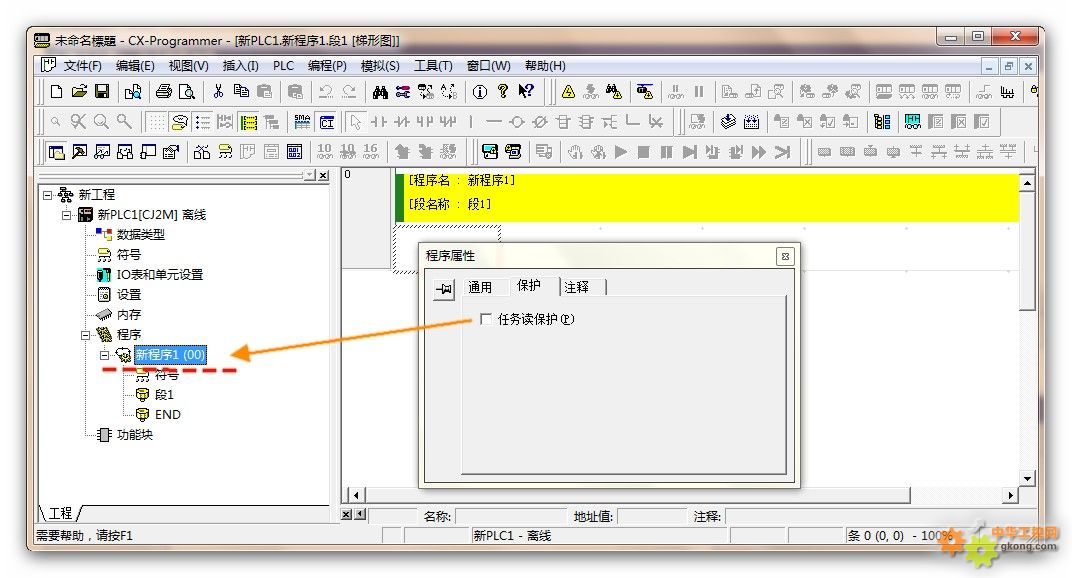This screenshot has height=578, width=1072.
Task: Select 功能块 tree item
Action: click(x=135, y=435)
